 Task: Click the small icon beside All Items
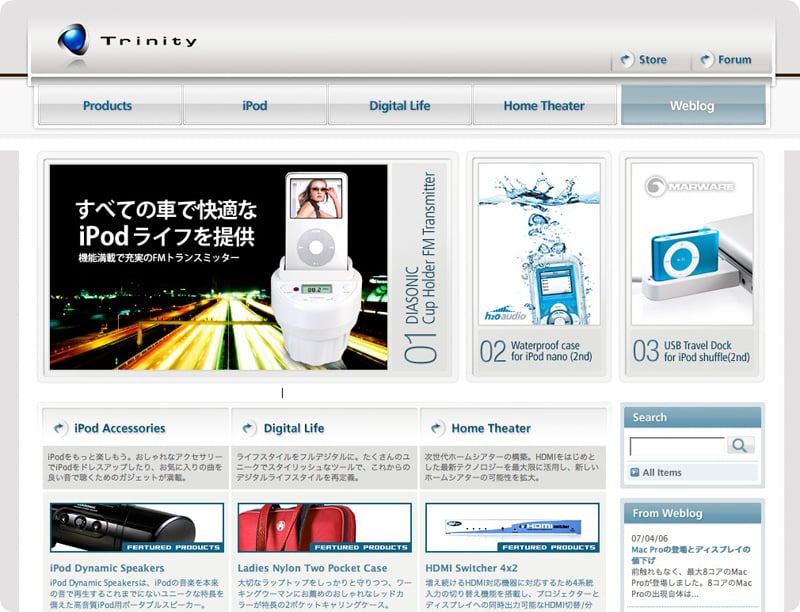click(634, 472)
